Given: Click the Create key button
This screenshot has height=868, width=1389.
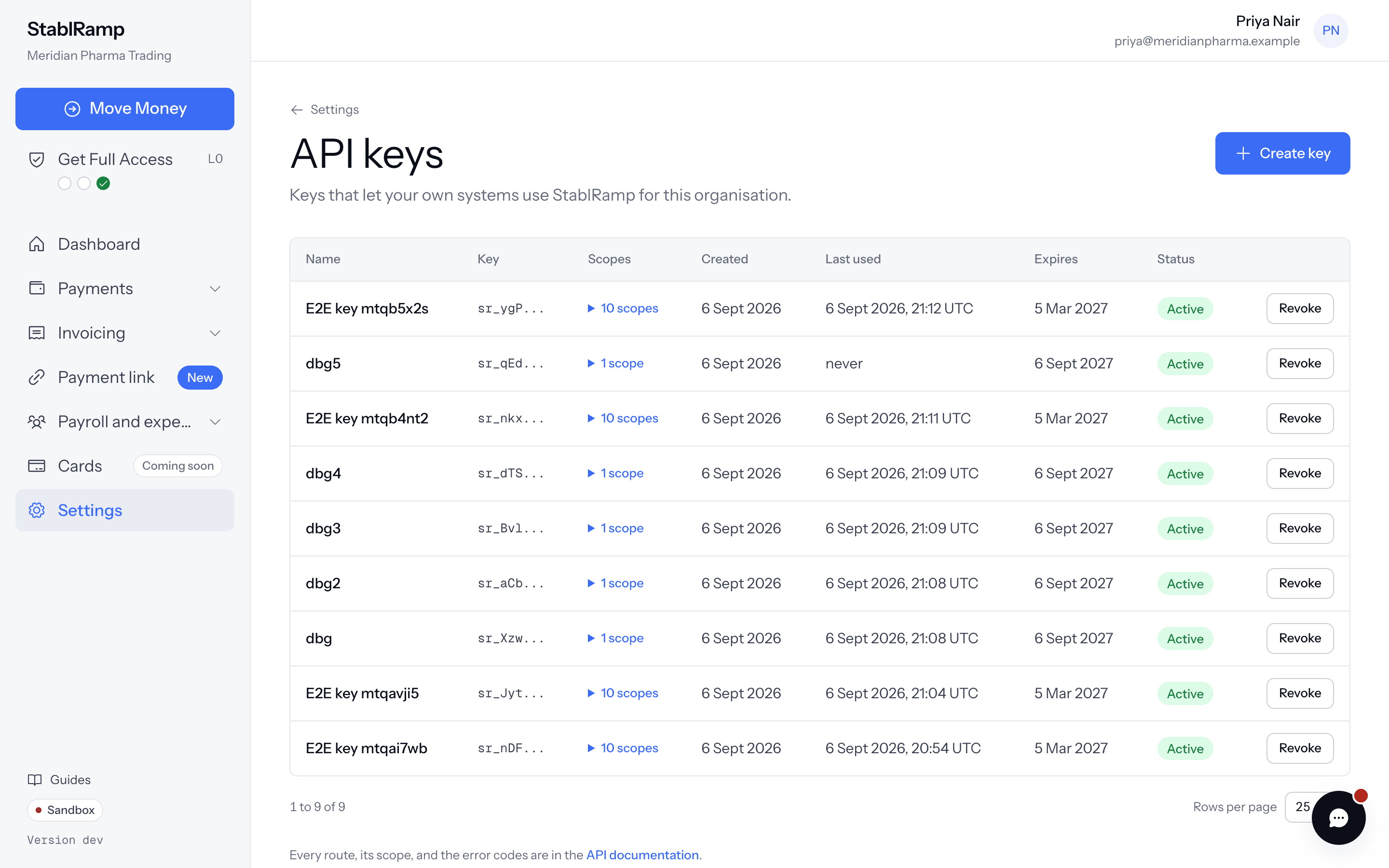Looking at the screenshot, I should [x=1282, y=153].
